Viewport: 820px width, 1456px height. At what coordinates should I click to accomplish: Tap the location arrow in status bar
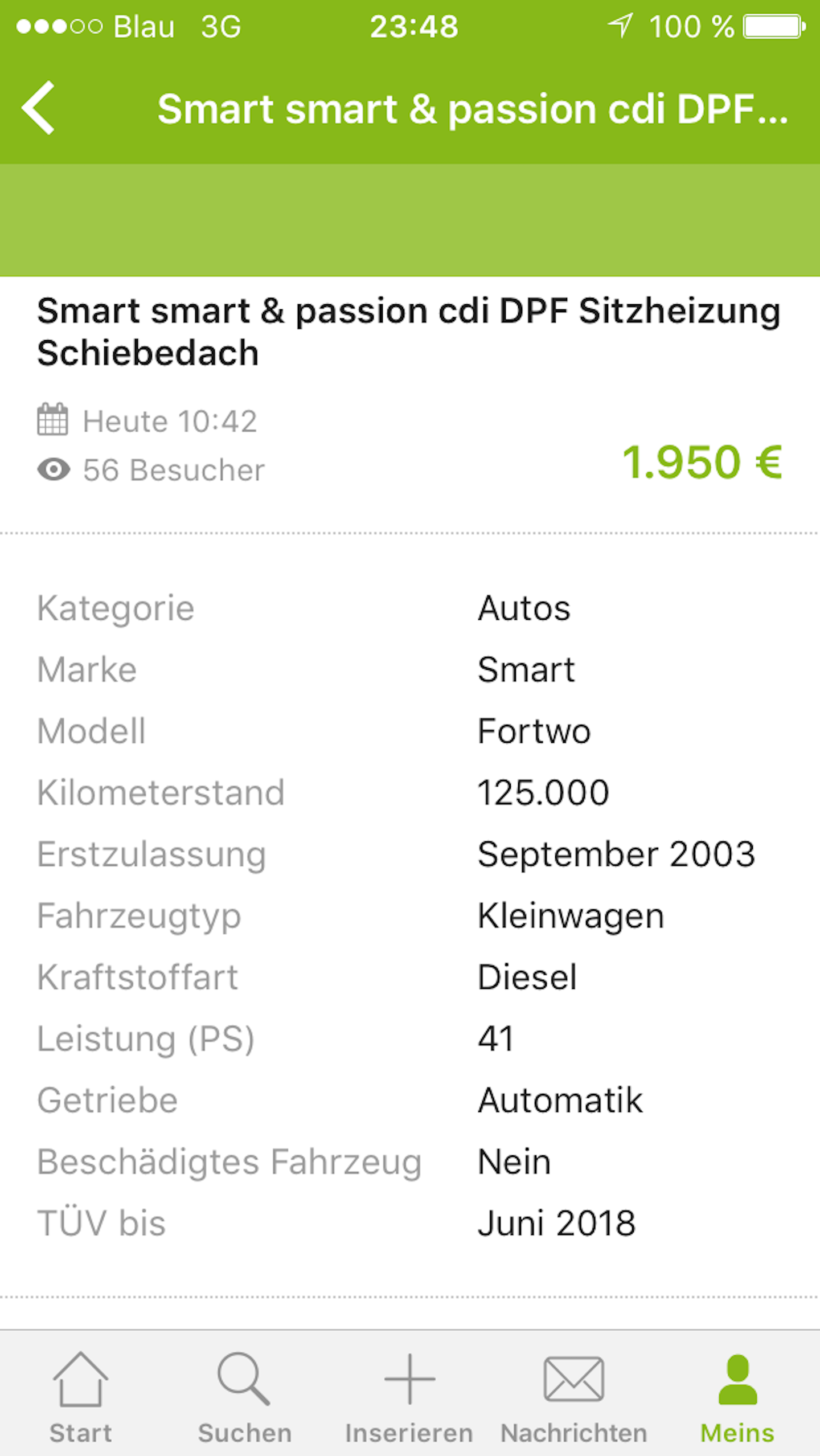621,26
